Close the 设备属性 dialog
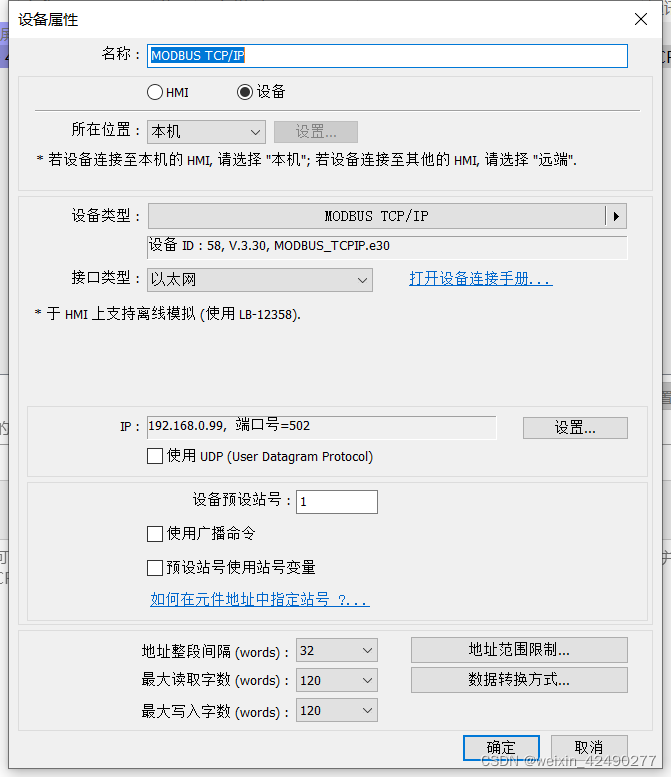 (x=641, y=19)
